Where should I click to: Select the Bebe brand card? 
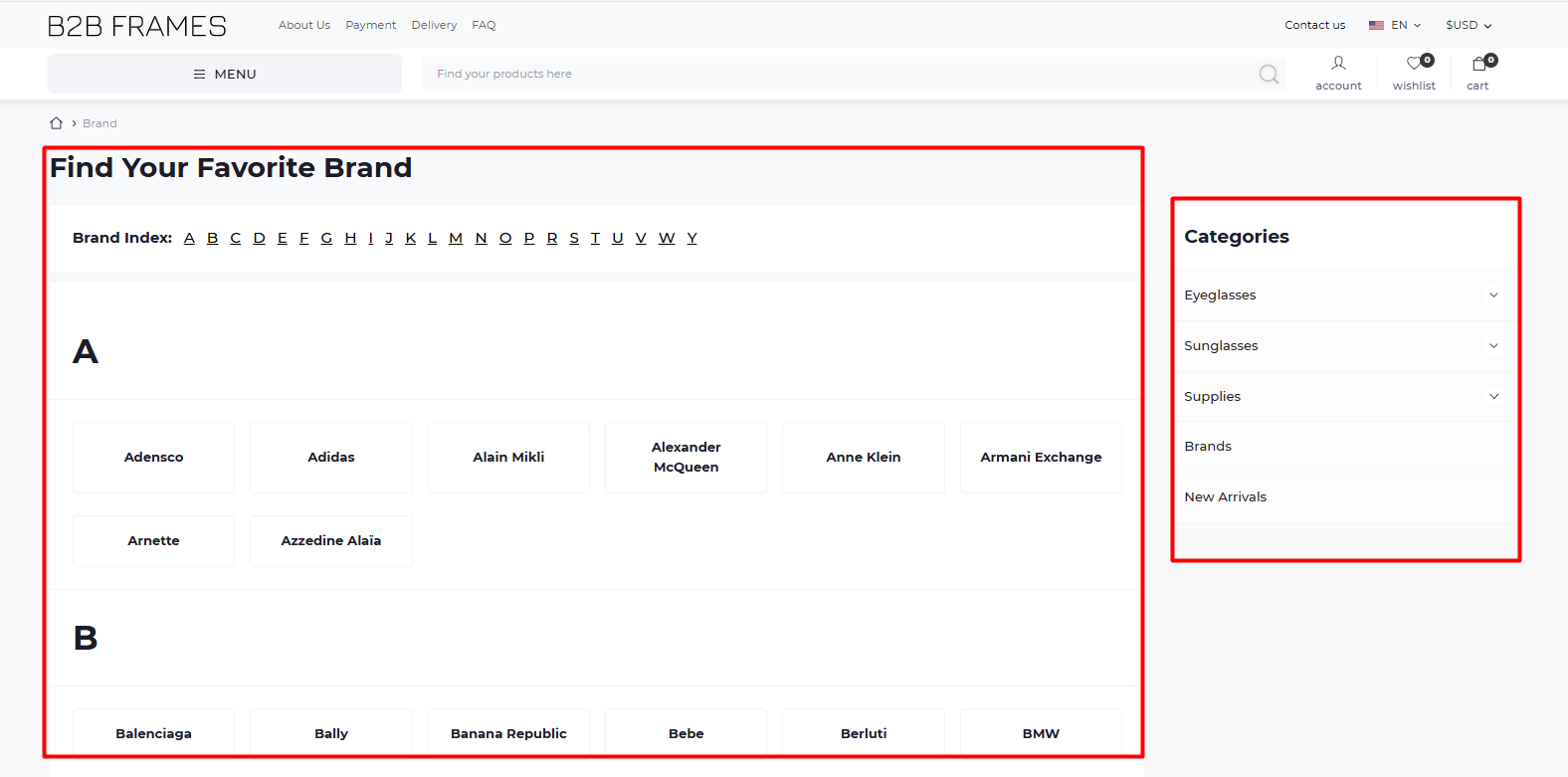(x=686, y=734)
